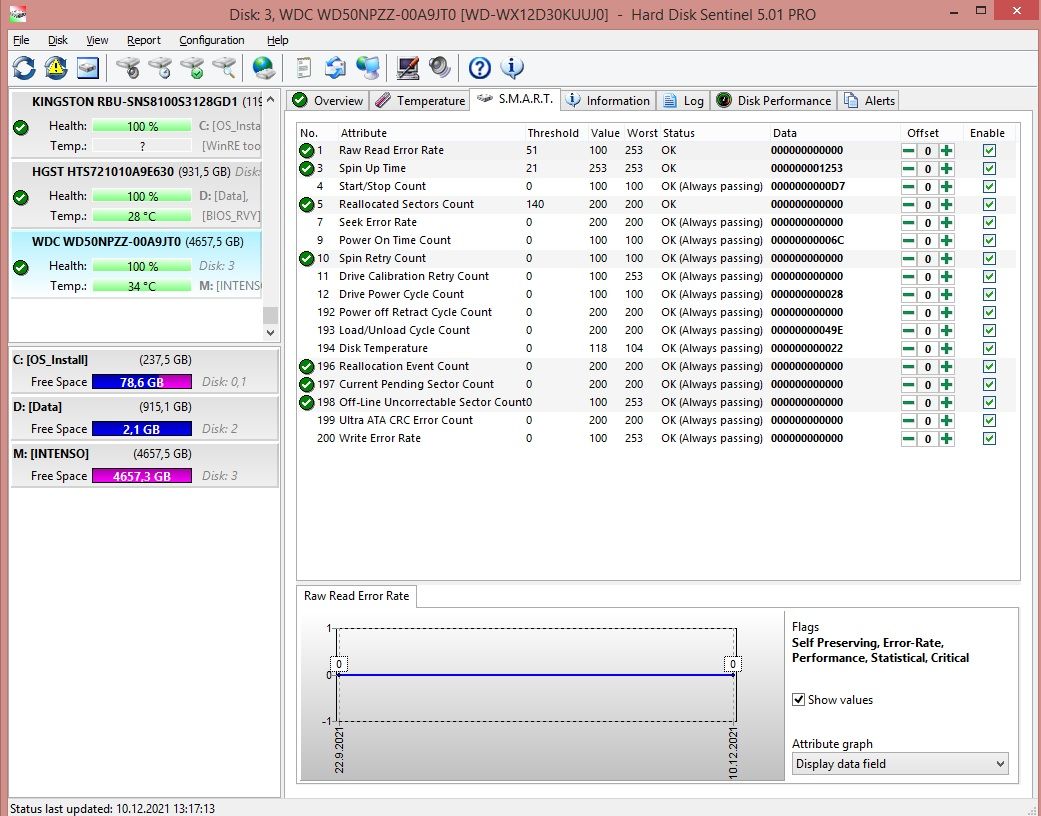Image resolution: width=1041 pixels, height=816 pixels.
Task: Open the notepad report toolbar icon
Action: [x=304, y=68]
